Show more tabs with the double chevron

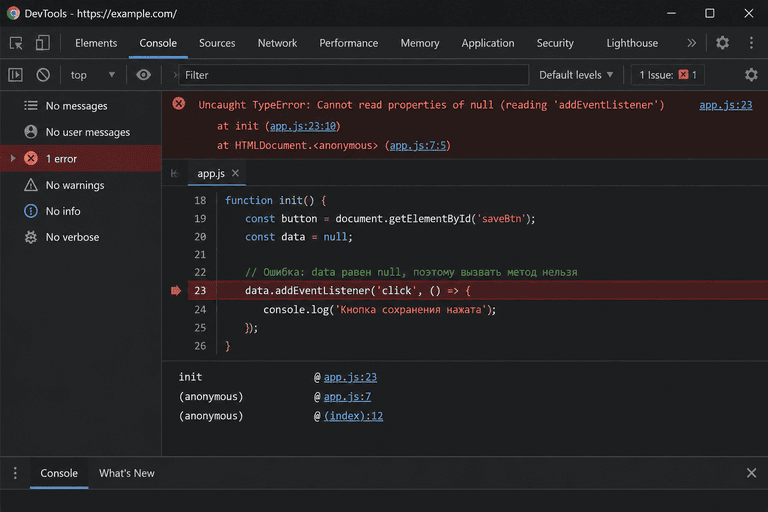(691, 43)
